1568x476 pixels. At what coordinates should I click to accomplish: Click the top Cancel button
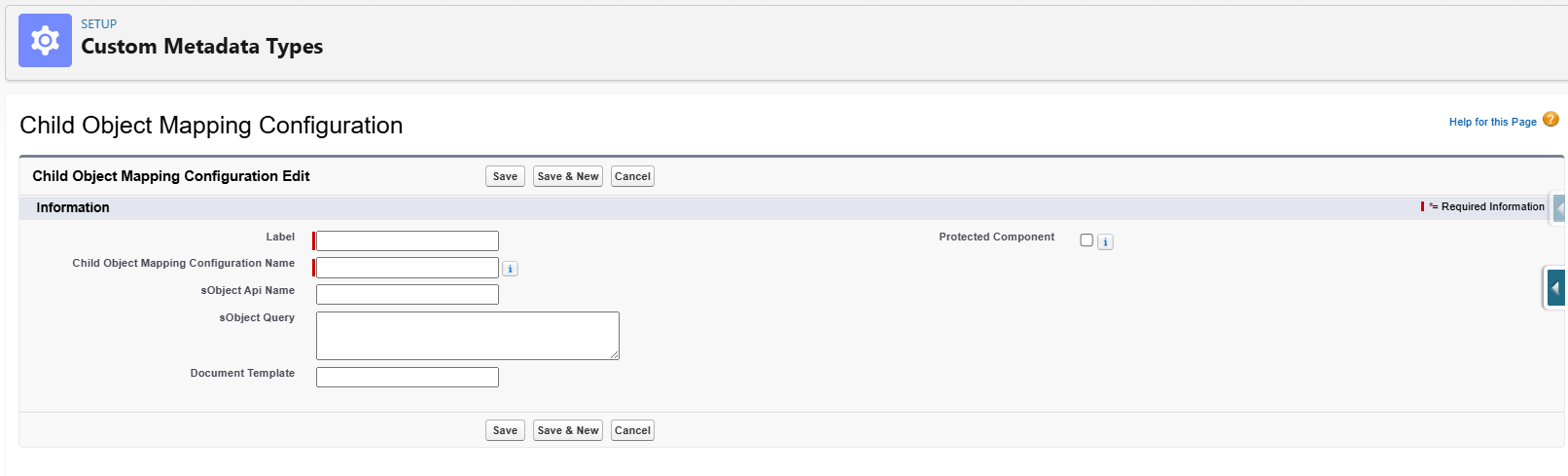click(x=632, y=176)
